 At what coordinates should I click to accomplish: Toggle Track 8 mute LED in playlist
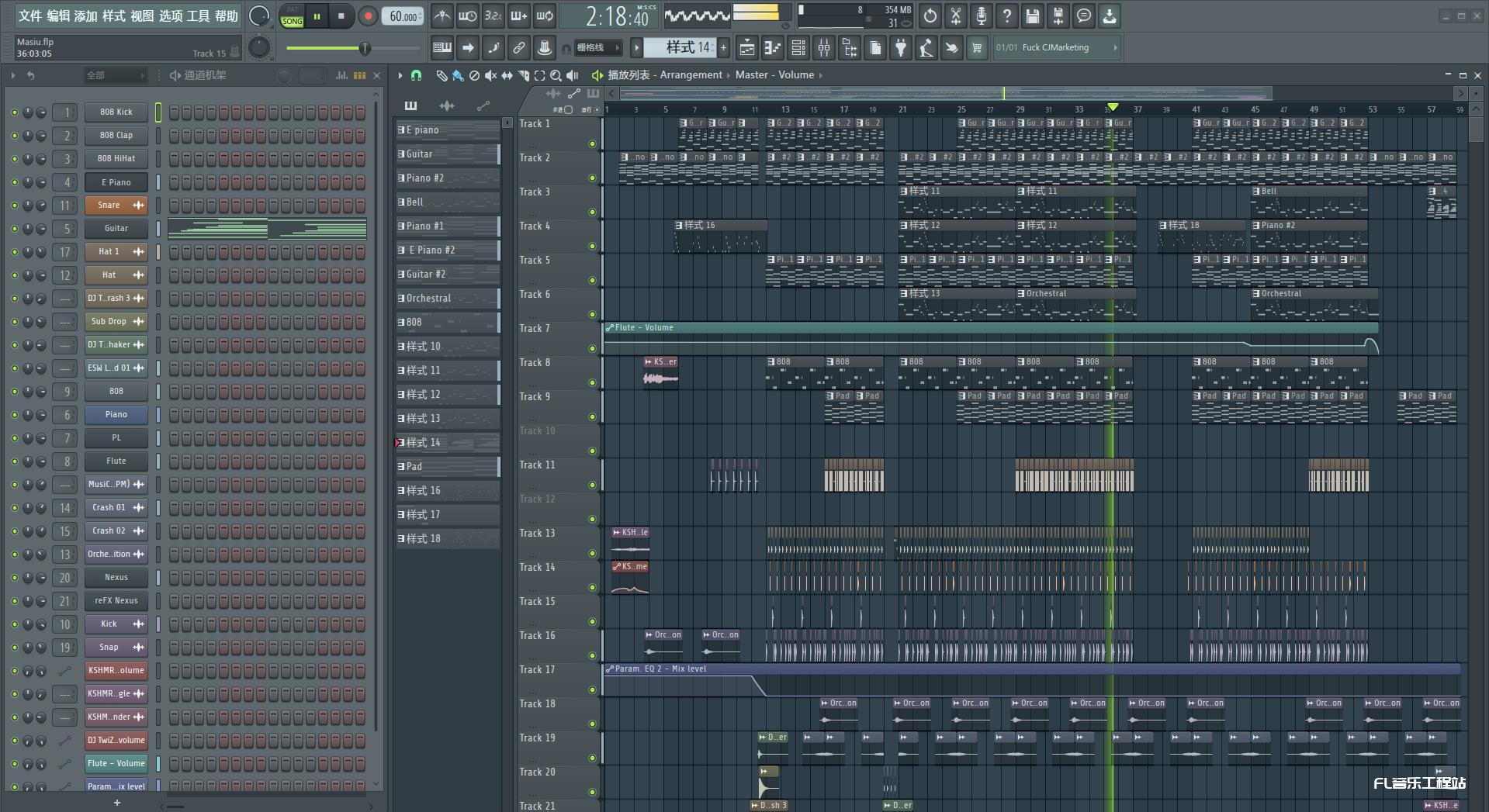pyautogui.click(x=592, y=382)
